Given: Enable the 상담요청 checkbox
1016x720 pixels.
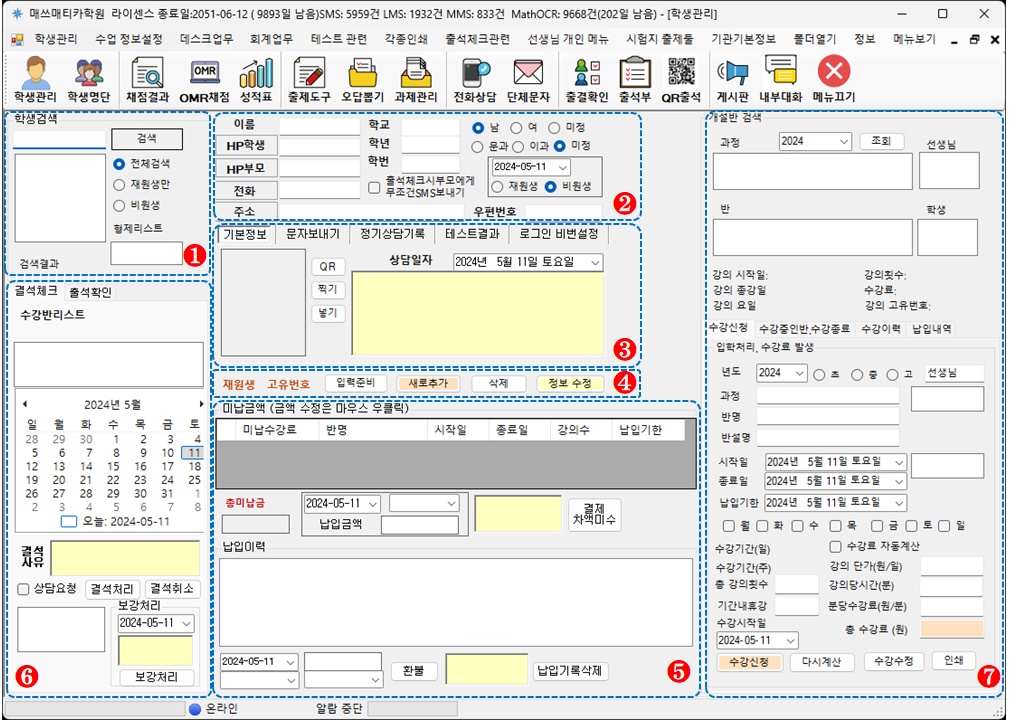Looking at the screenshot, I should click(24, 589).
